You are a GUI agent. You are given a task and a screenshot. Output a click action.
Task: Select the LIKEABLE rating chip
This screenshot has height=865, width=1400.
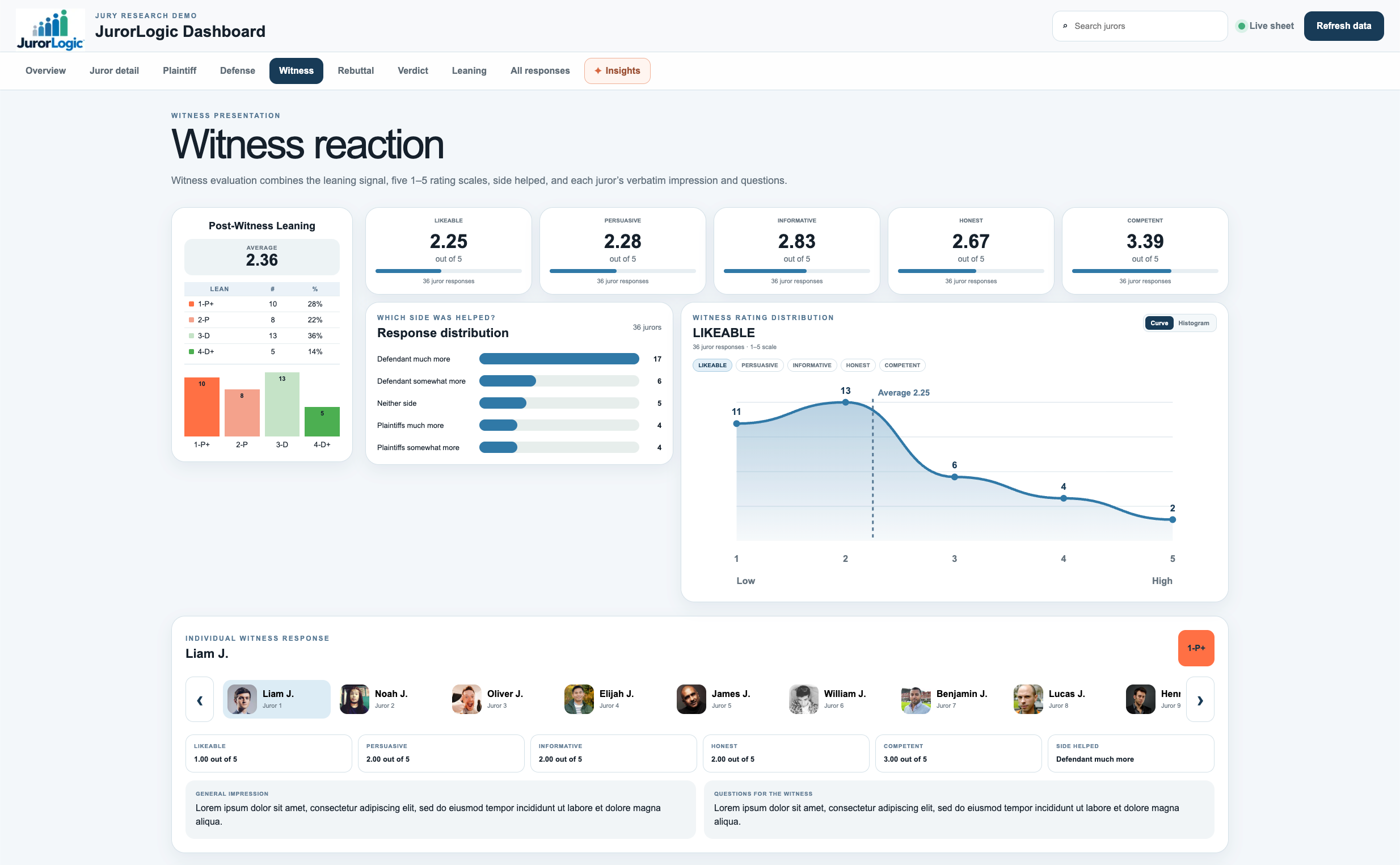click(x=712, y=366)
